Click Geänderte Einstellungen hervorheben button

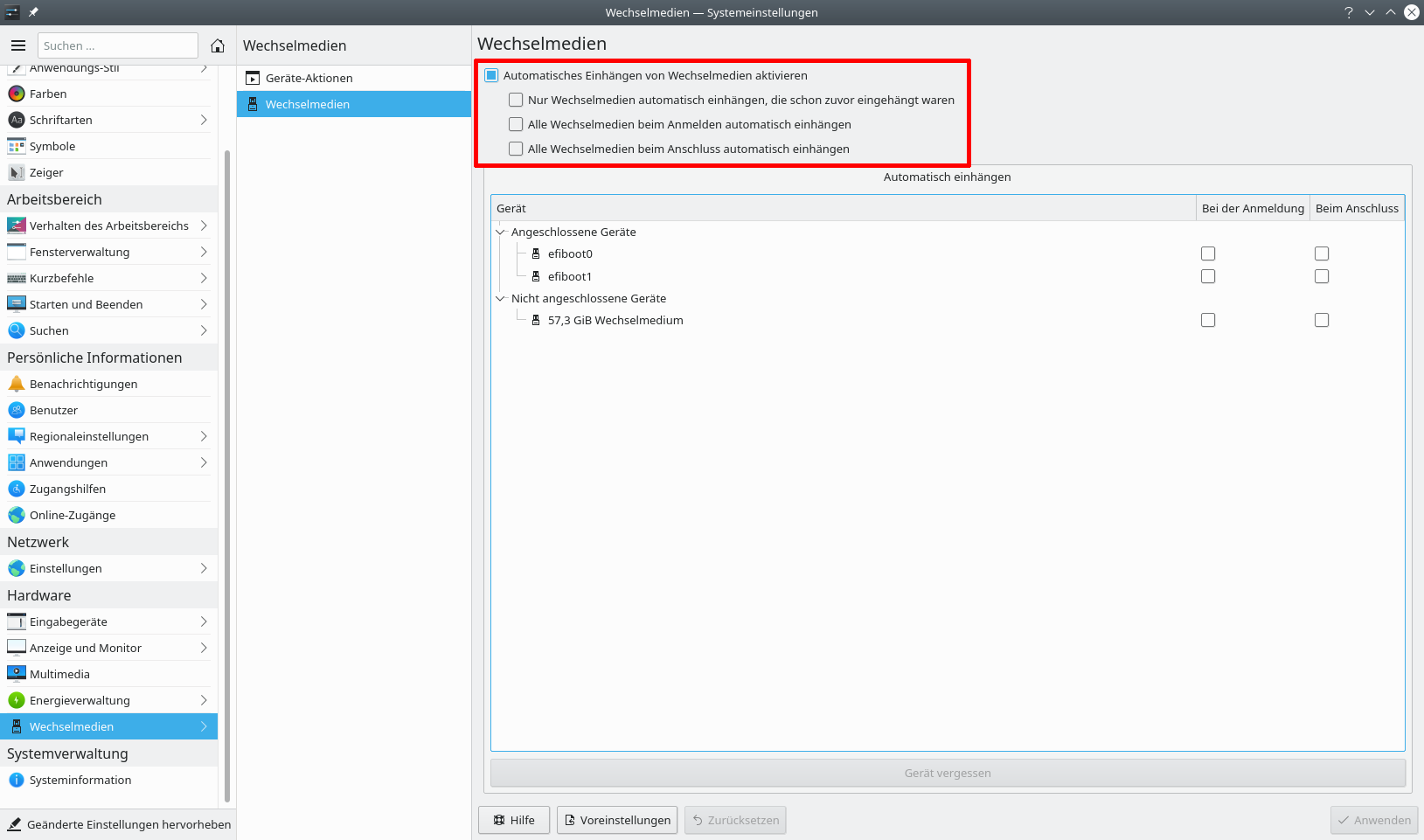tap(119, 824)
